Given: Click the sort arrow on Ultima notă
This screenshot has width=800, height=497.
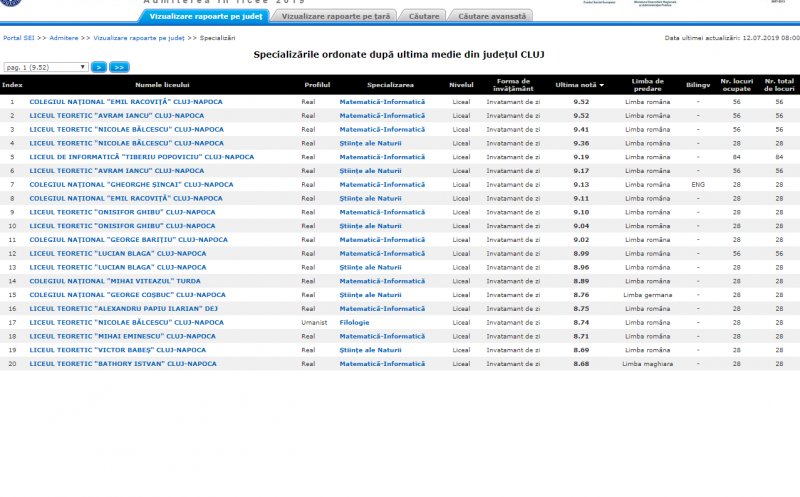Looking at the screenshot, I should pyautogui.click(x=601, y=85).
